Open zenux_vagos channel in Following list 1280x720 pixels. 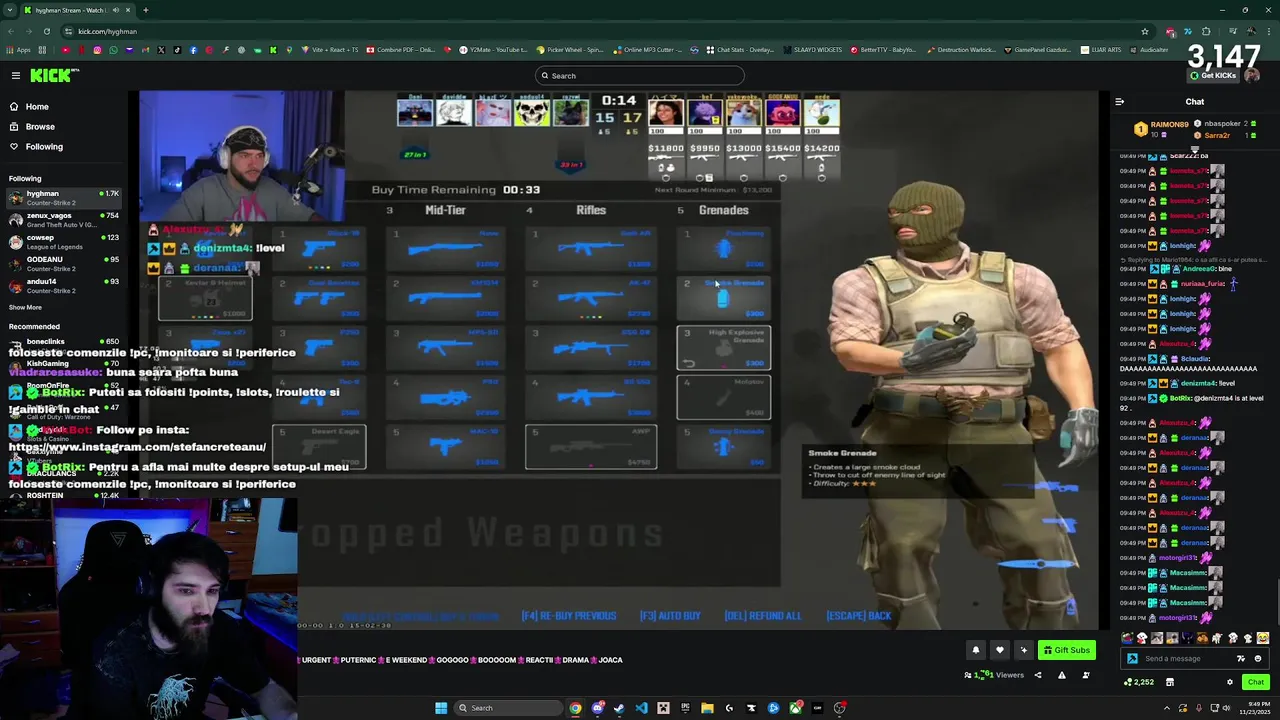64,220
